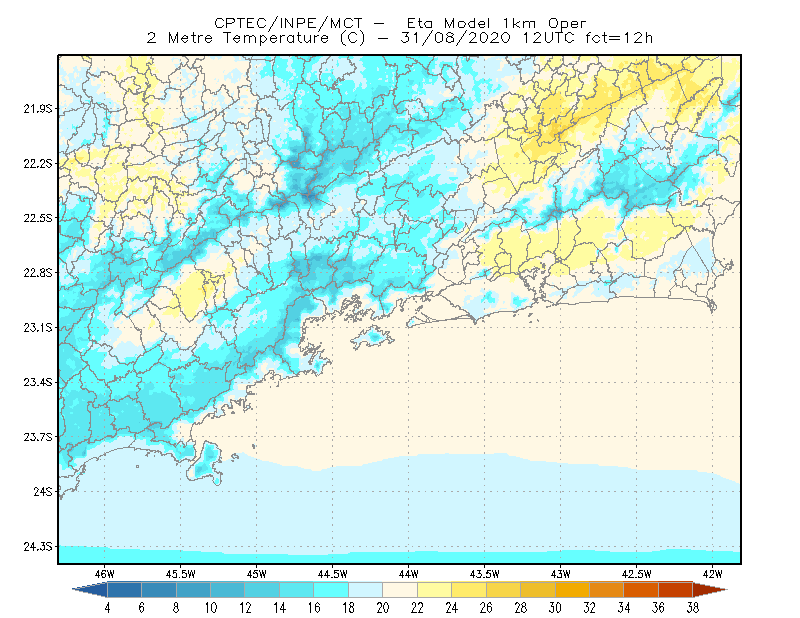Select the cream 20-22 colorbar swatch

[400, 590]
